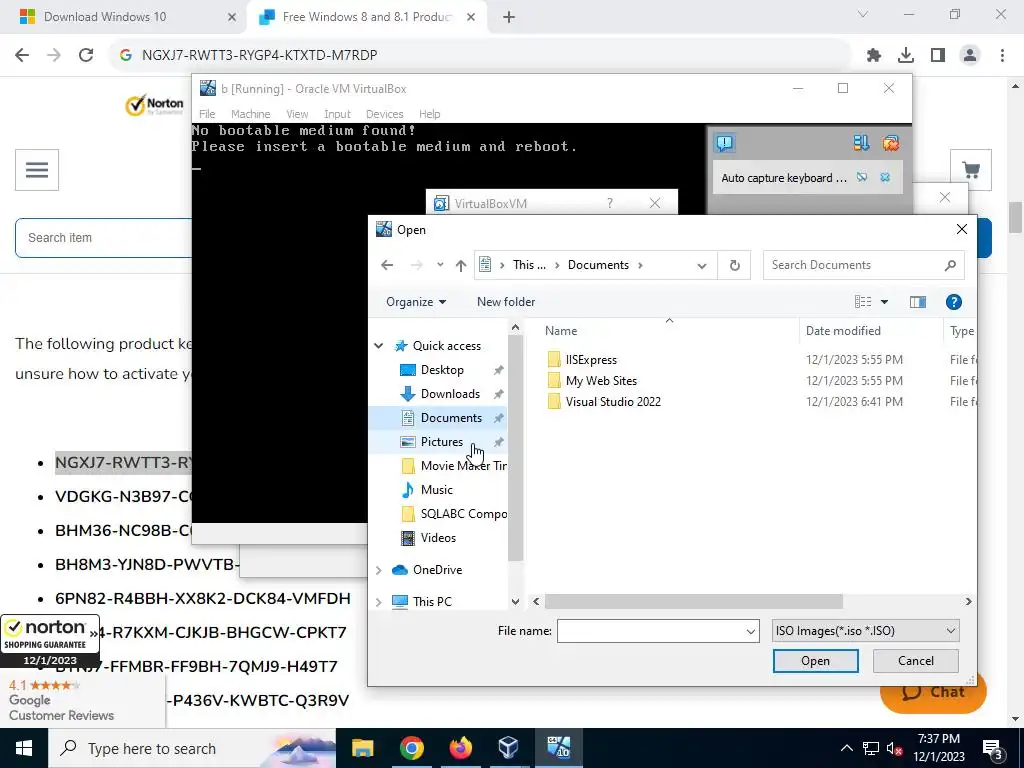The width and height of the screenshot is (1024, 768).
Task: Open the view options dropdown arrow
Action: pos(884,302)
